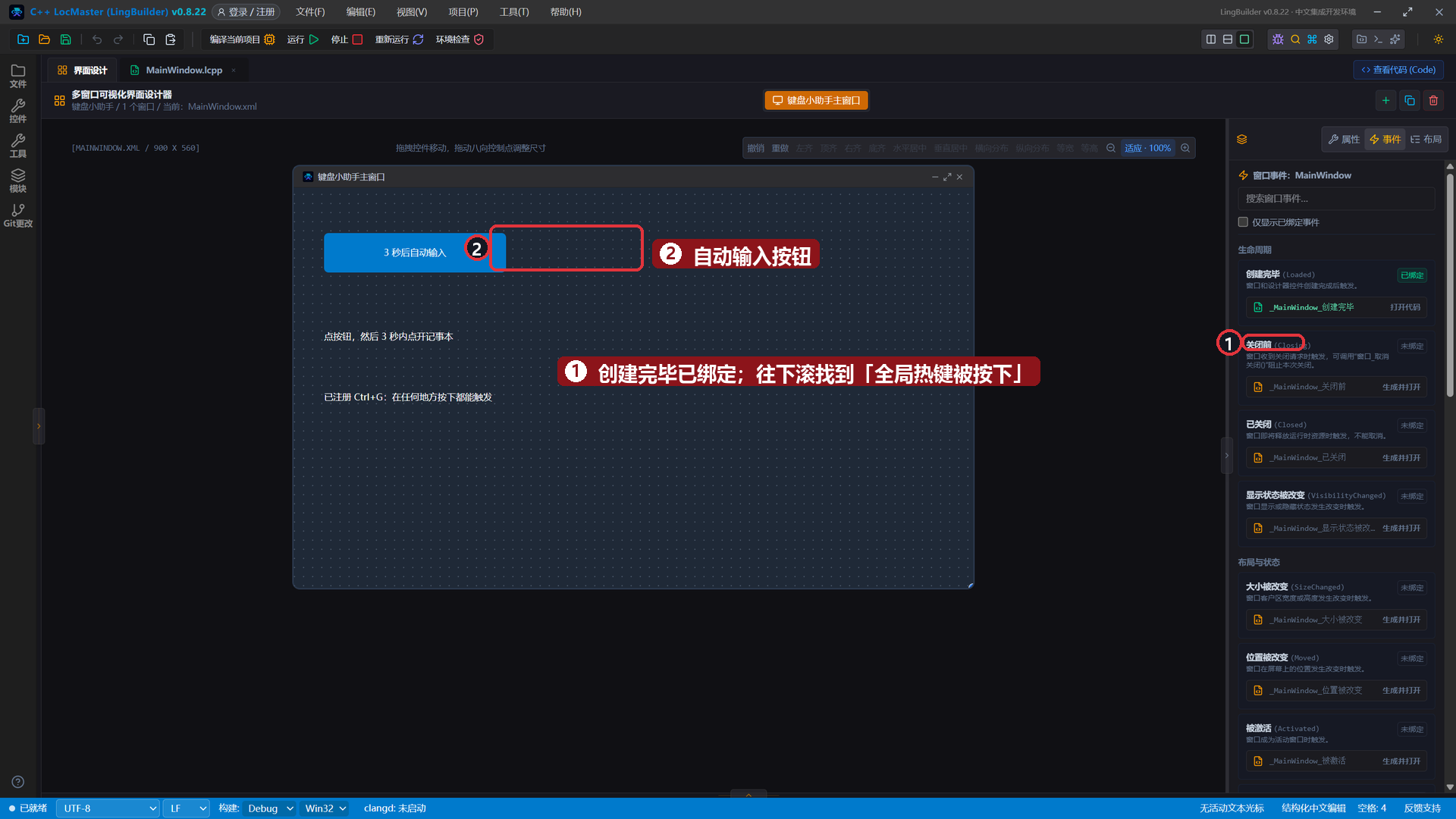Click the layers stack icon in right panel

1242,140
